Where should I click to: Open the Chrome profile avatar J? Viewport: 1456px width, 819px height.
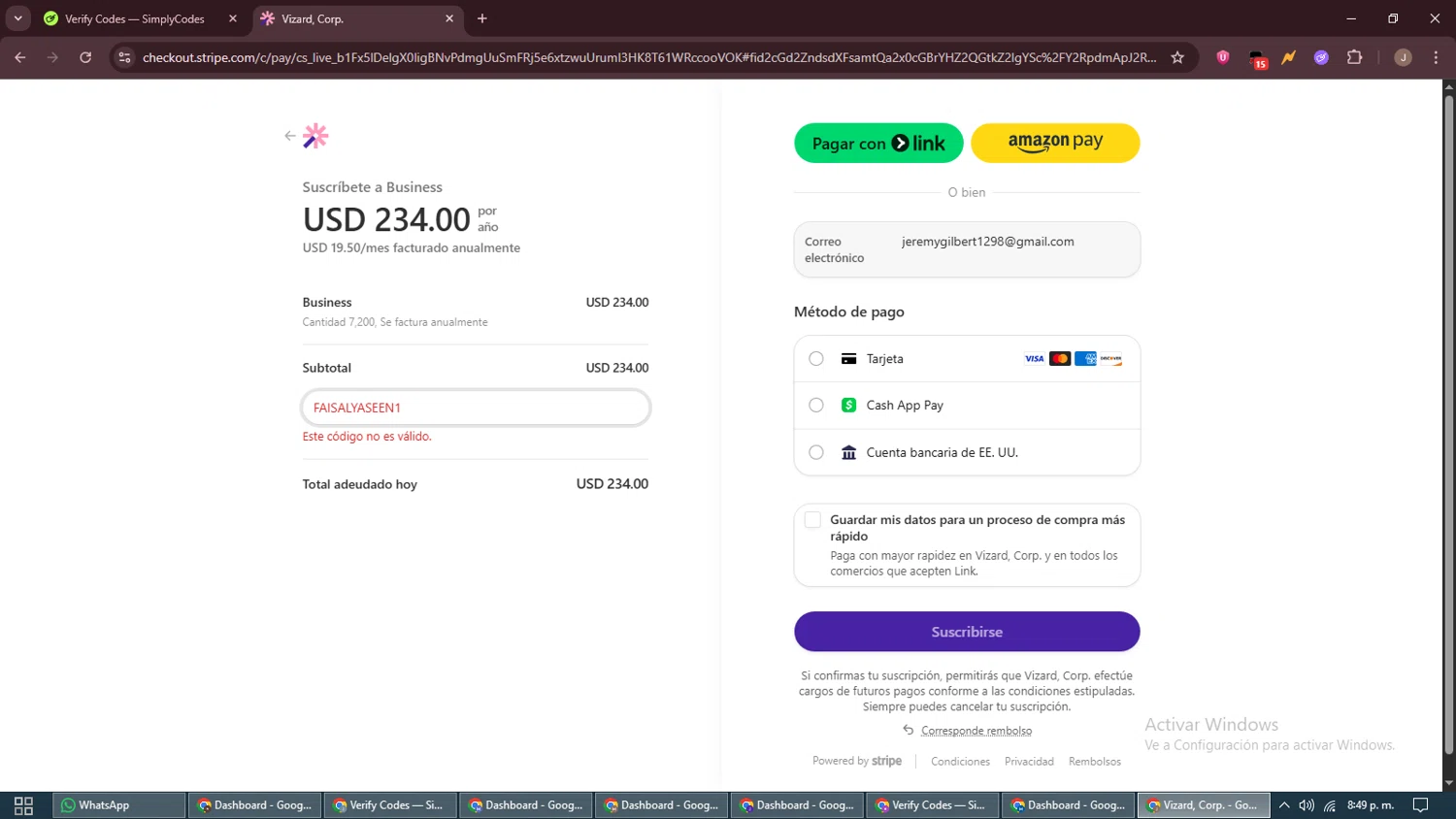click(1403, 57)
